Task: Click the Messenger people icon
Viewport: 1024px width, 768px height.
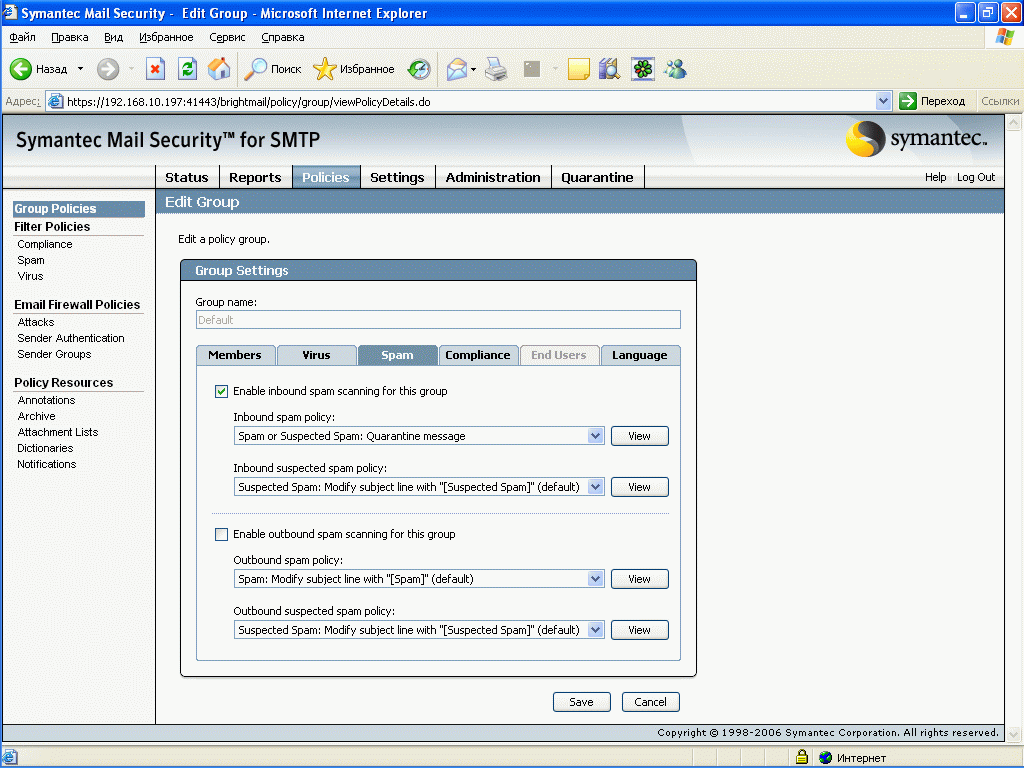Action: pos(675,69)
